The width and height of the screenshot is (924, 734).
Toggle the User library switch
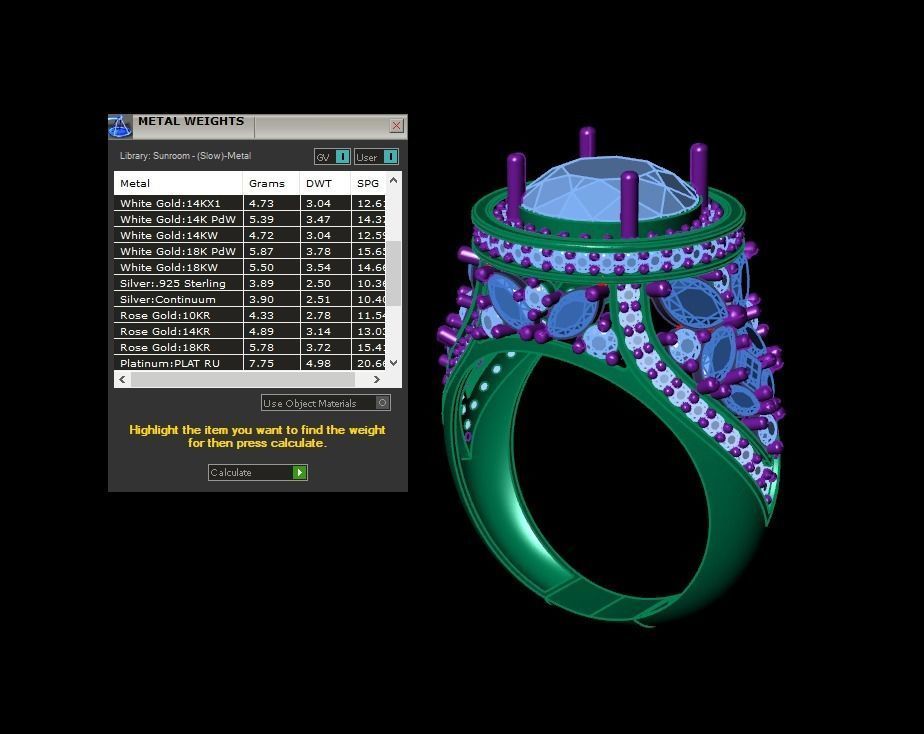point(377,157)
